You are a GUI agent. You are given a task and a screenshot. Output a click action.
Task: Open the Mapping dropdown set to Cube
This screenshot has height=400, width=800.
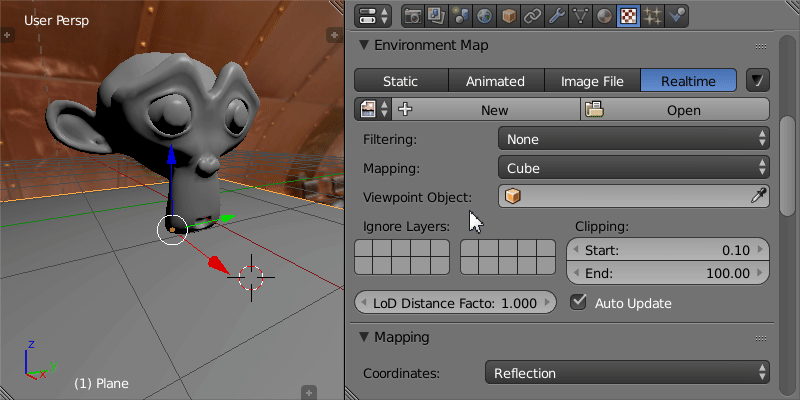(634, 167)
